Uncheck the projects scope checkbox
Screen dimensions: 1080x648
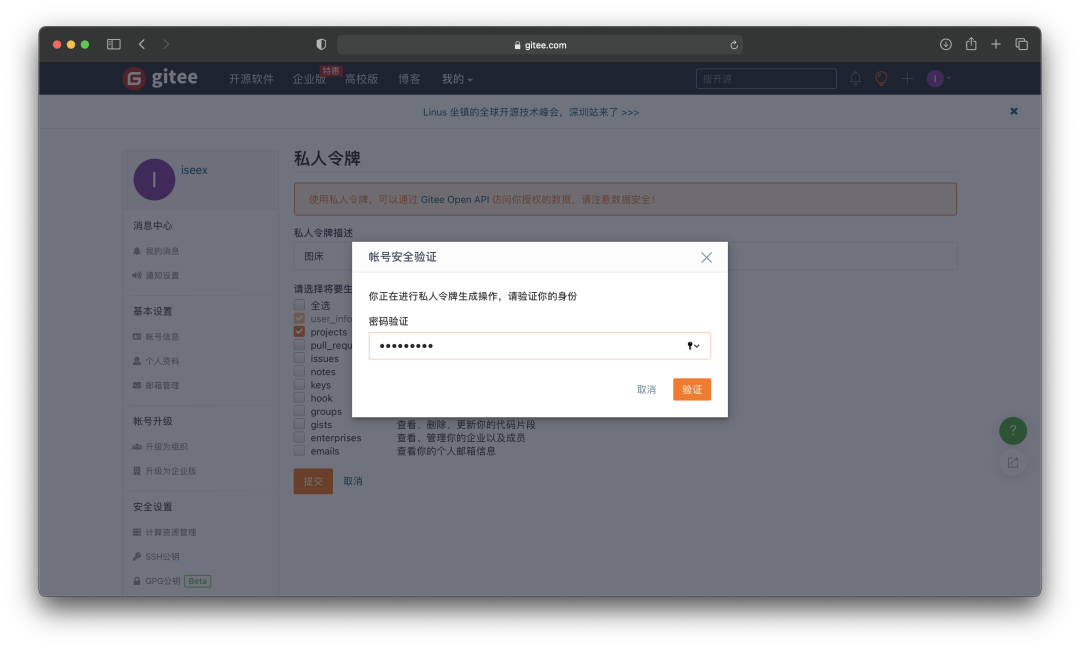point(298,331)
